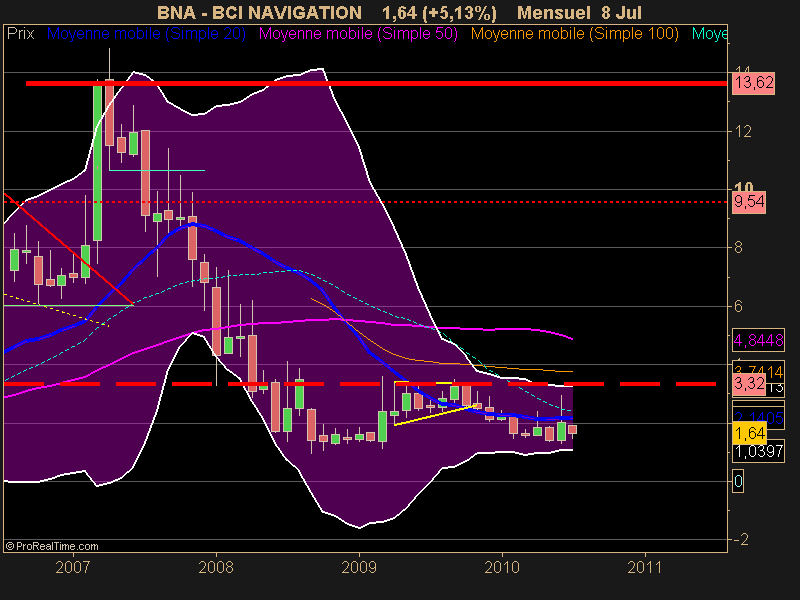800x600 pixels.
Task: Click the blue "2,1405" moving average value
Action: (x=758, y=417)
